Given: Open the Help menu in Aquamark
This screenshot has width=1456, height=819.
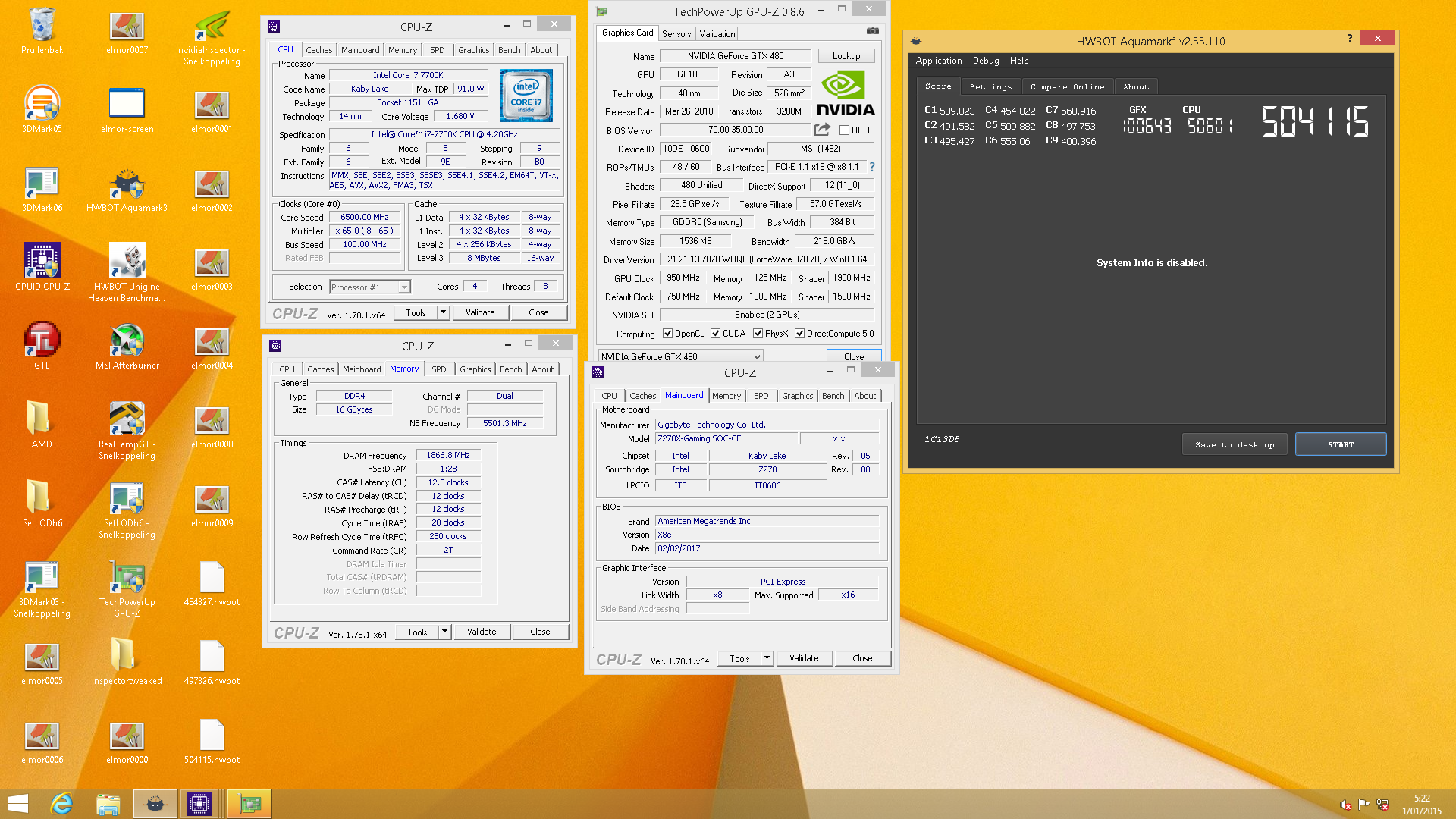Looking at the screenshot, I should pyautogui.click(x=1019, y=61).
